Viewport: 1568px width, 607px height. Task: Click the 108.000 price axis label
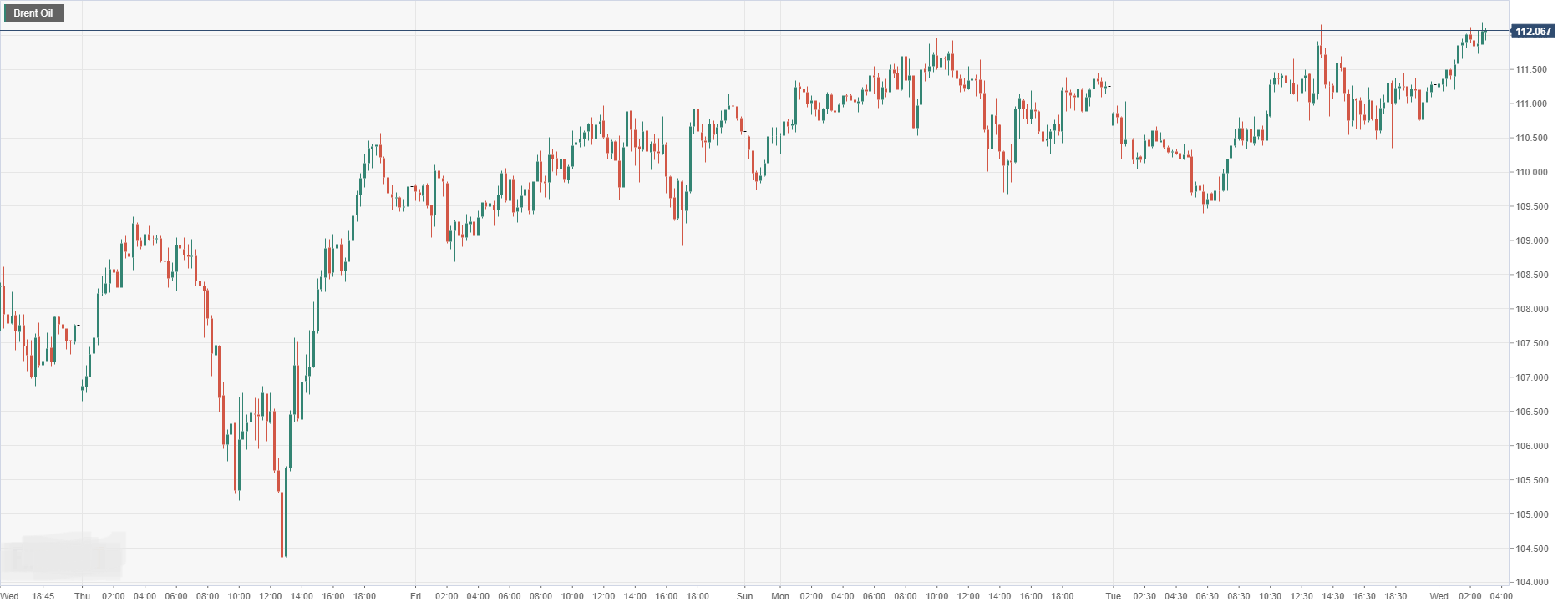coord(1531,309)
